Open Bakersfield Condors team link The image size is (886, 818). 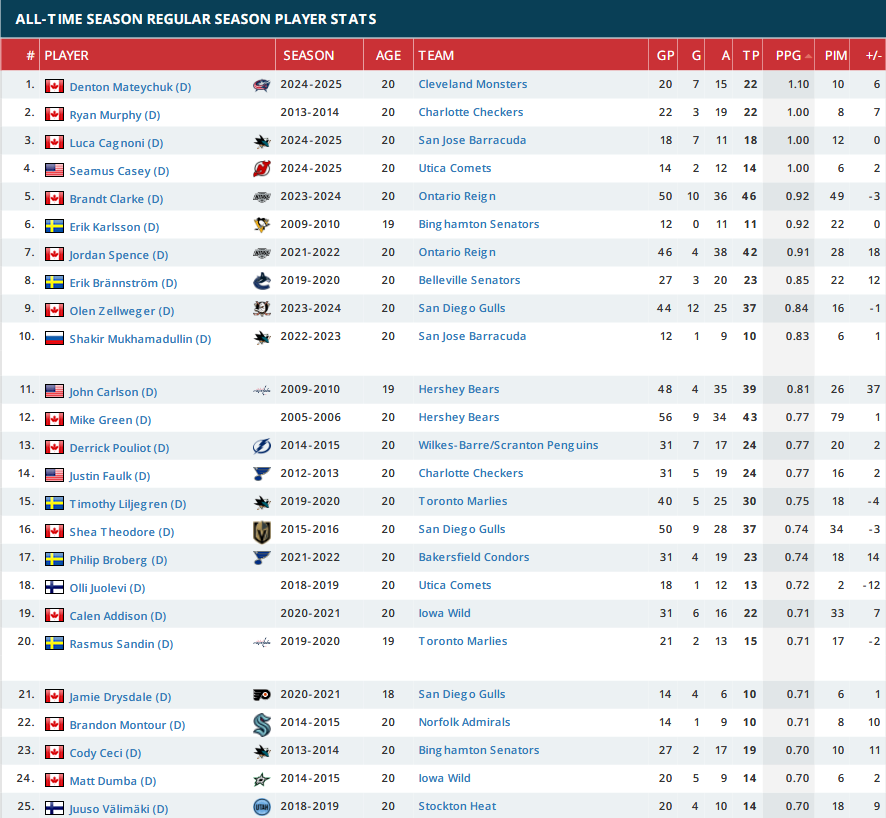474,557
